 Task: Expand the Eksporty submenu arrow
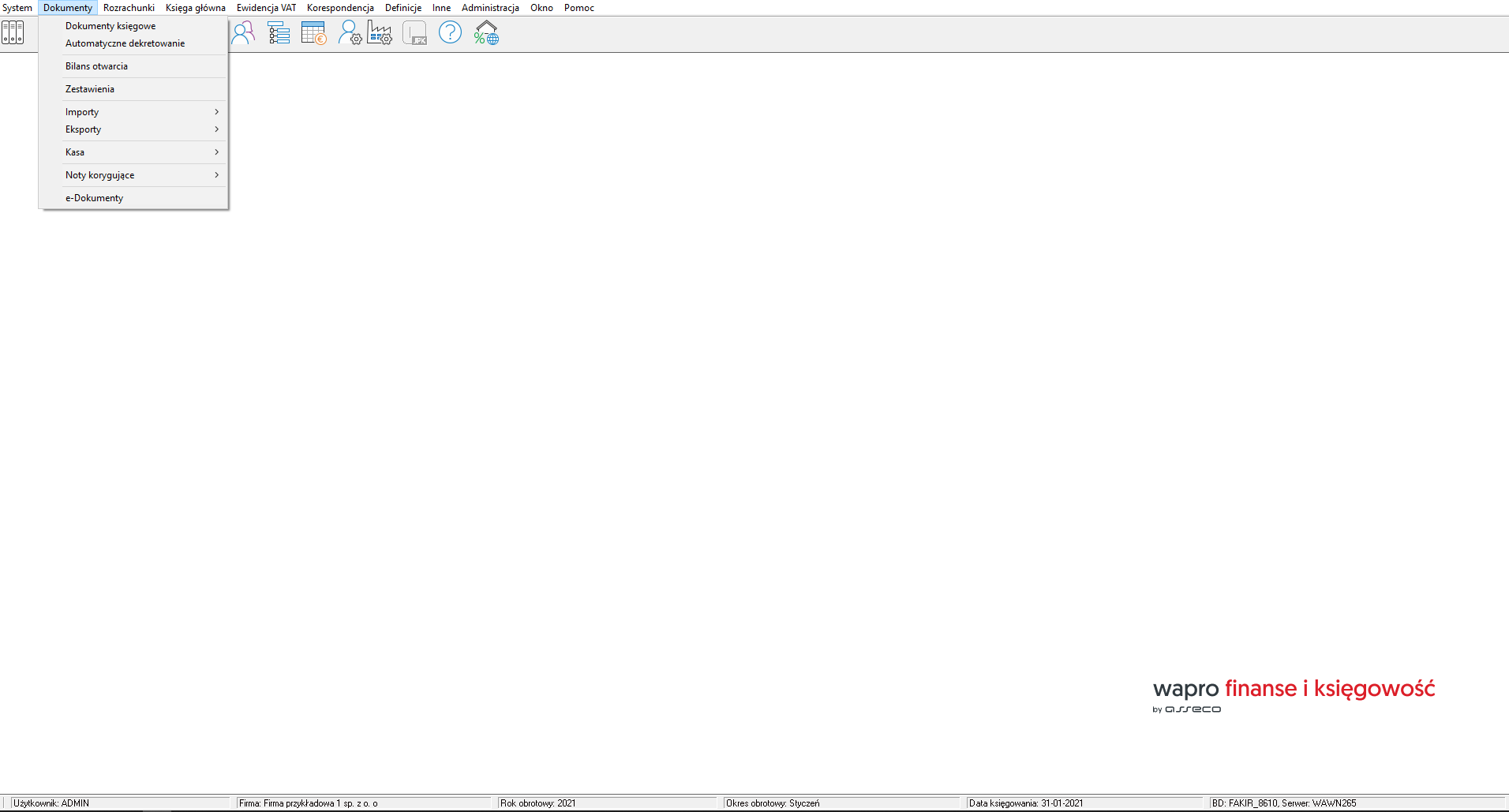click(216, 129)
